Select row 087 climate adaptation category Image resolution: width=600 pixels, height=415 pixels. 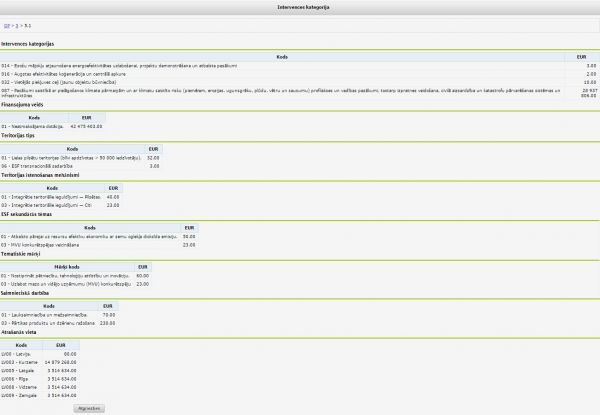pos(200,93)
